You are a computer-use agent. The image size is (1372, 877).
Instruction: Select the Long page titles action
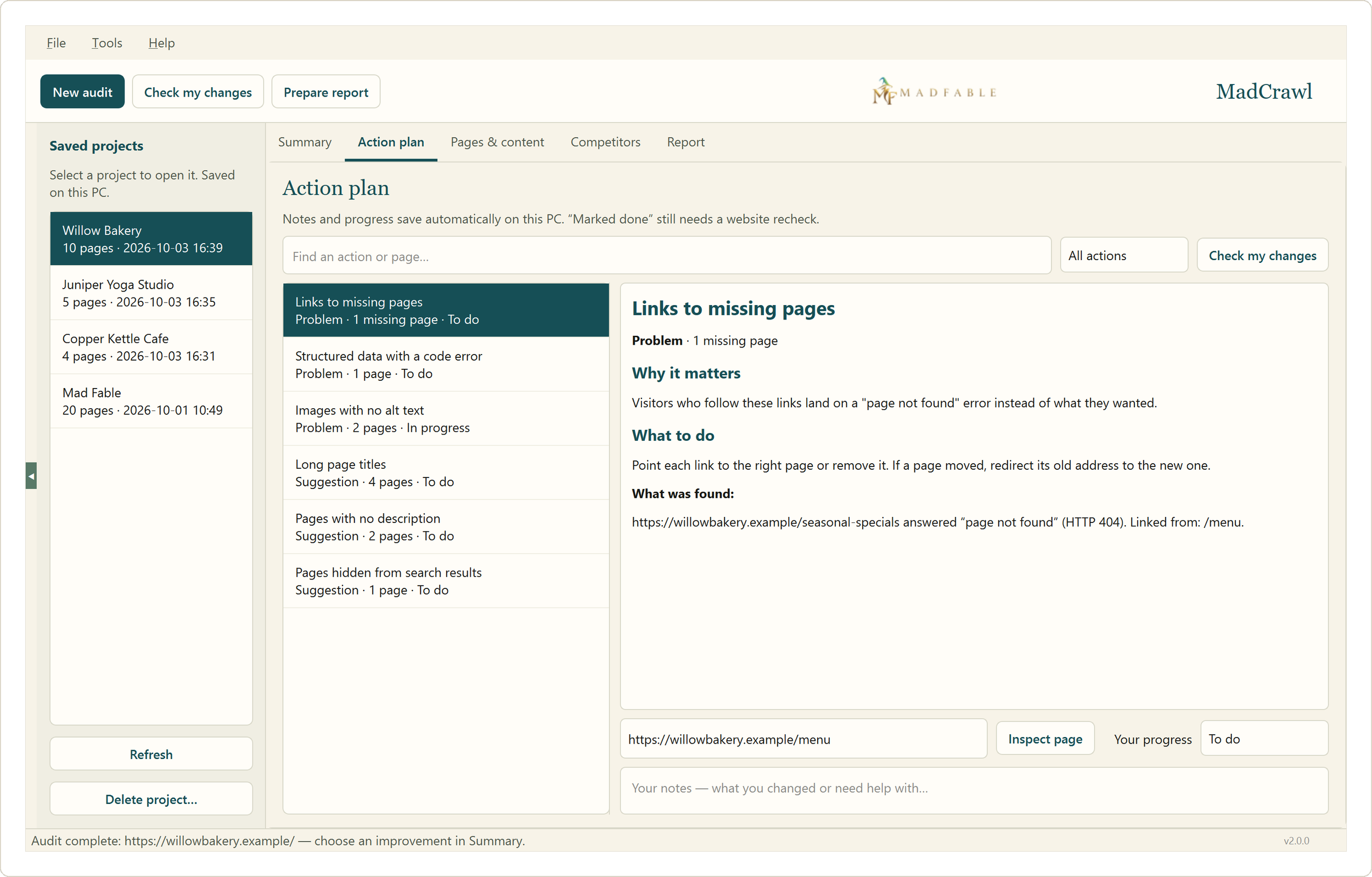446,473
